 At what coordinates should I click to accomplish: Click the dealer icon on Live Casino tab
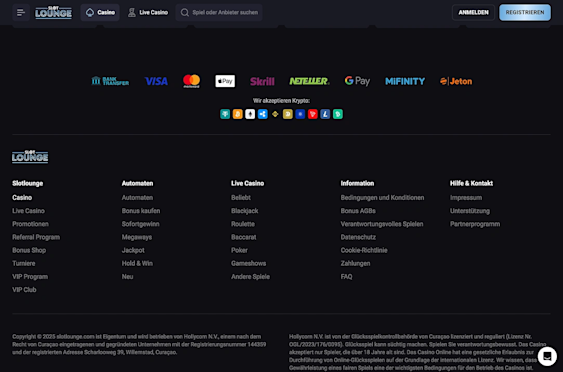pos(132,13)
